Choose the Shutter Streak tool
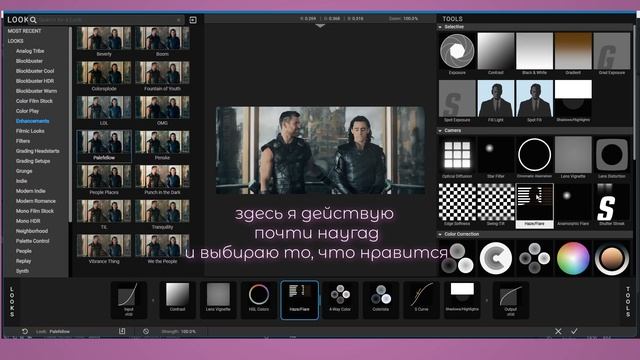The width and height of the screenshot is (640, 360). pyautogui.click(x=611, y=205)
